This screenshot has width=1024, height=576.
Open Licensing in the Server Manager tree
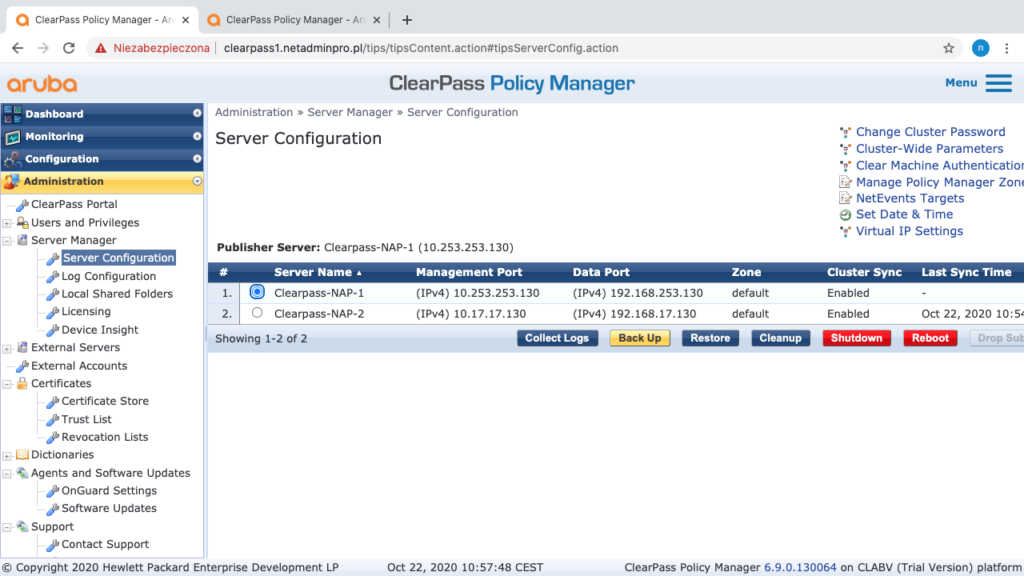86,312
